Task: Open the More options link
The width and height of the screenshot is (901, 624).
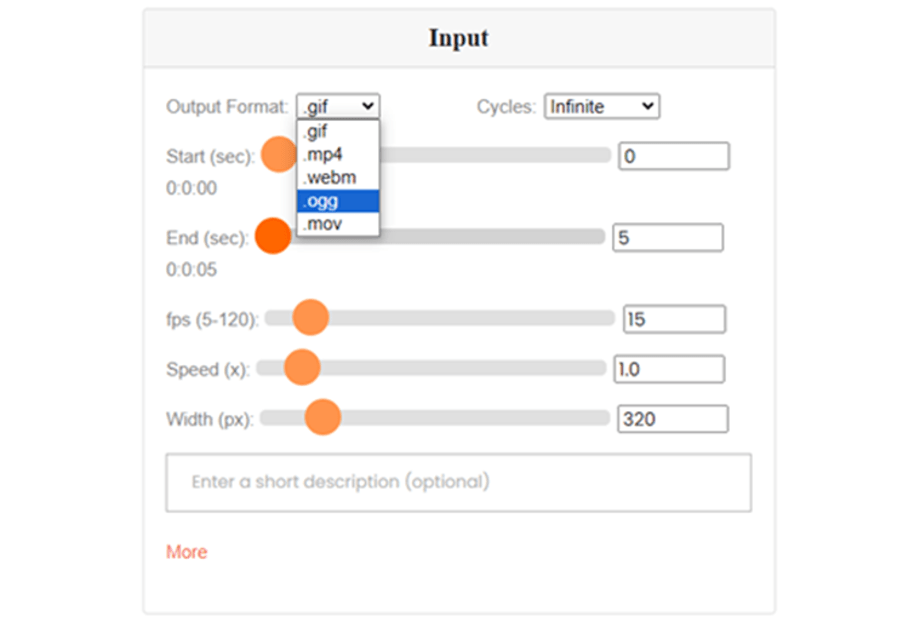Action: [186, 552]
